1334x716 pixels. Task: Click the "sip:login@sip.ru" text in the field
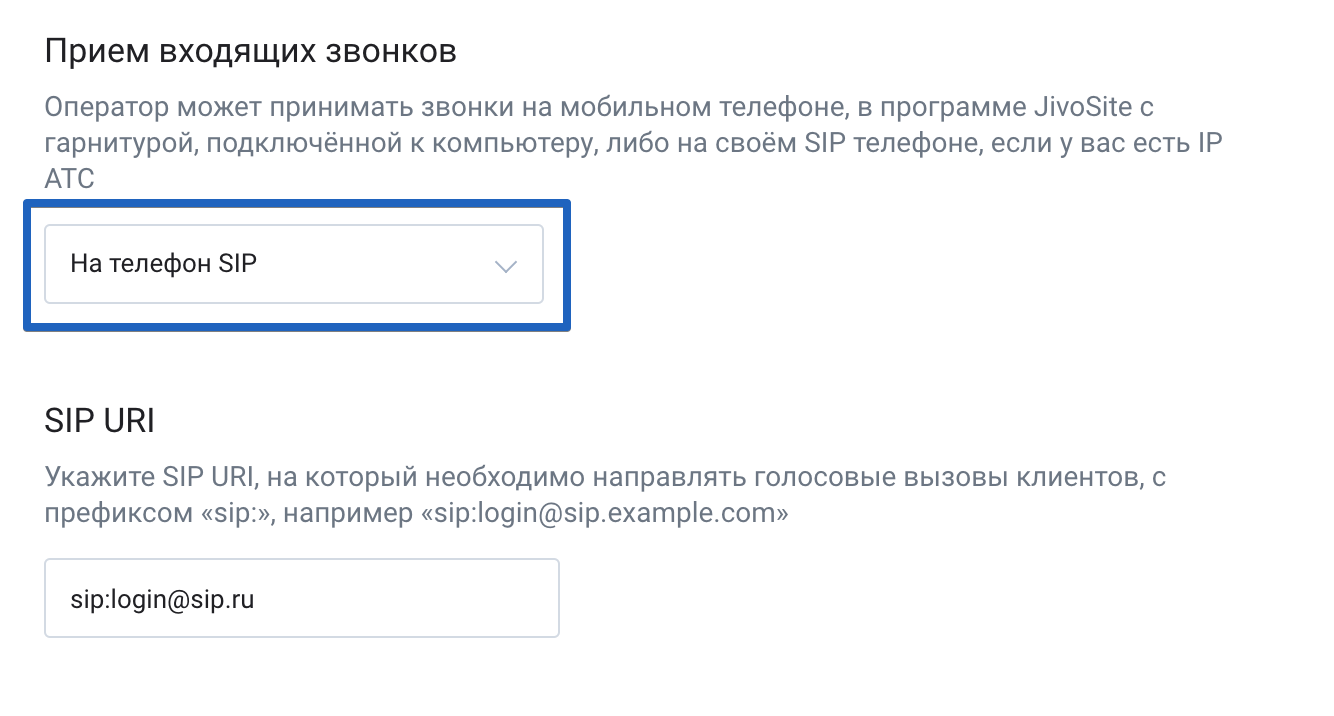pos(161,599)
